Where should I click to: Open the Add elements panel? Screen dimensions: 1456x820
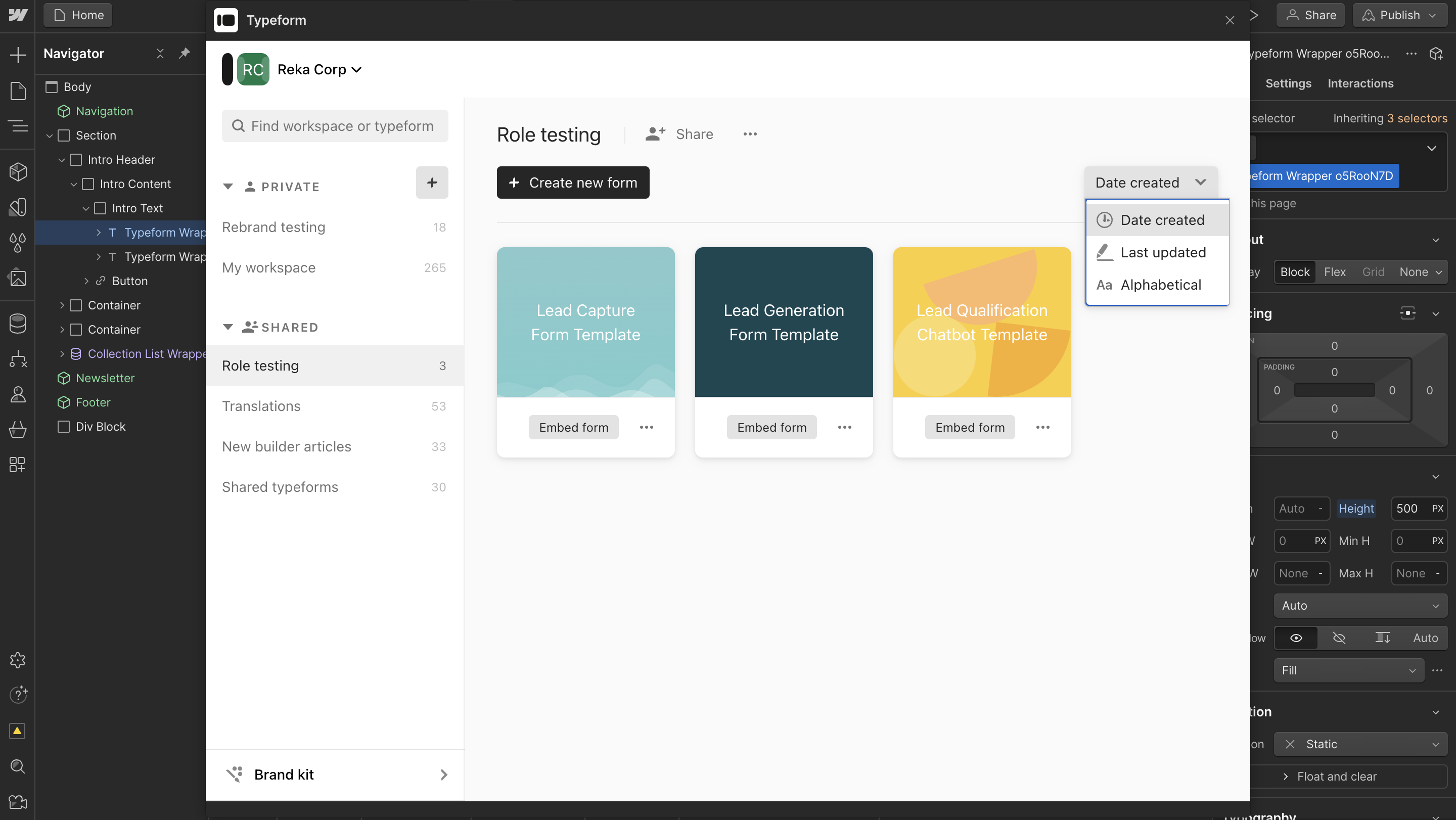point(18,55)
